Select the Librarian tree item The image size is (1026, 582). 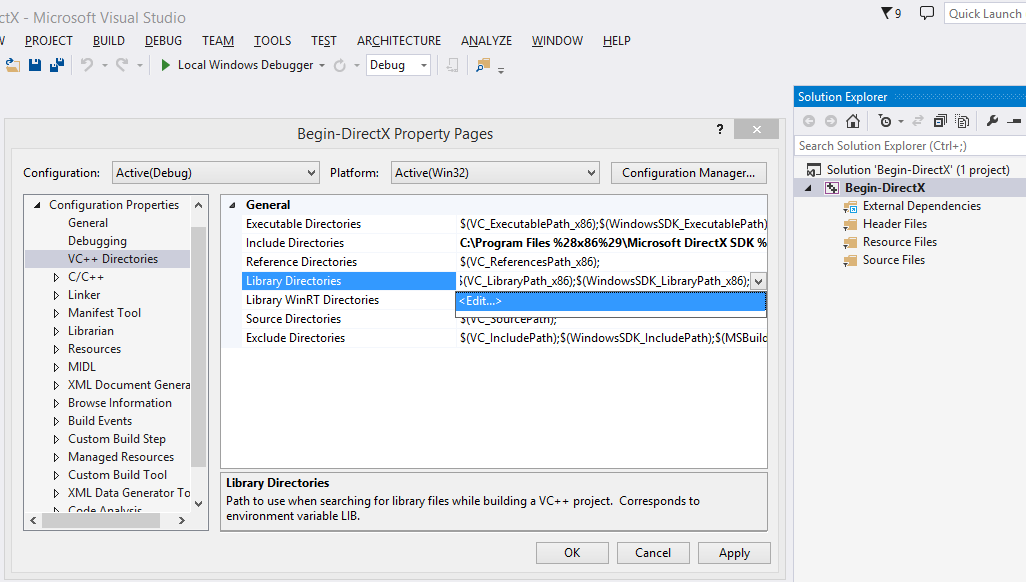coord(91,331)
